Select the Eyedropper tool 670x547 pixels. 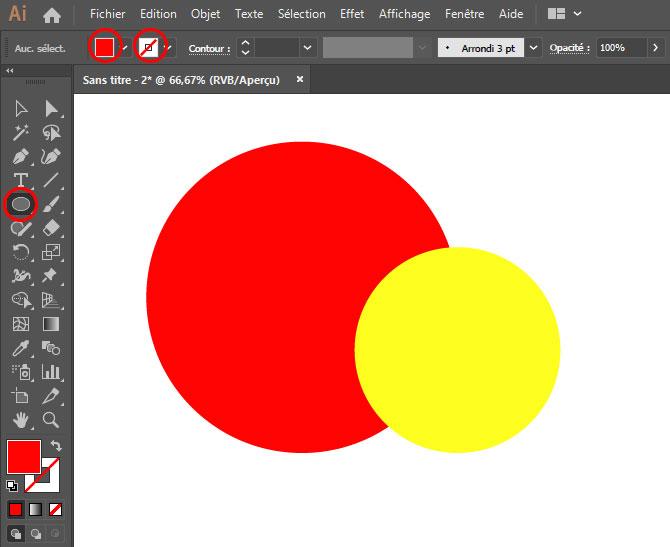(x=21, y=348)
